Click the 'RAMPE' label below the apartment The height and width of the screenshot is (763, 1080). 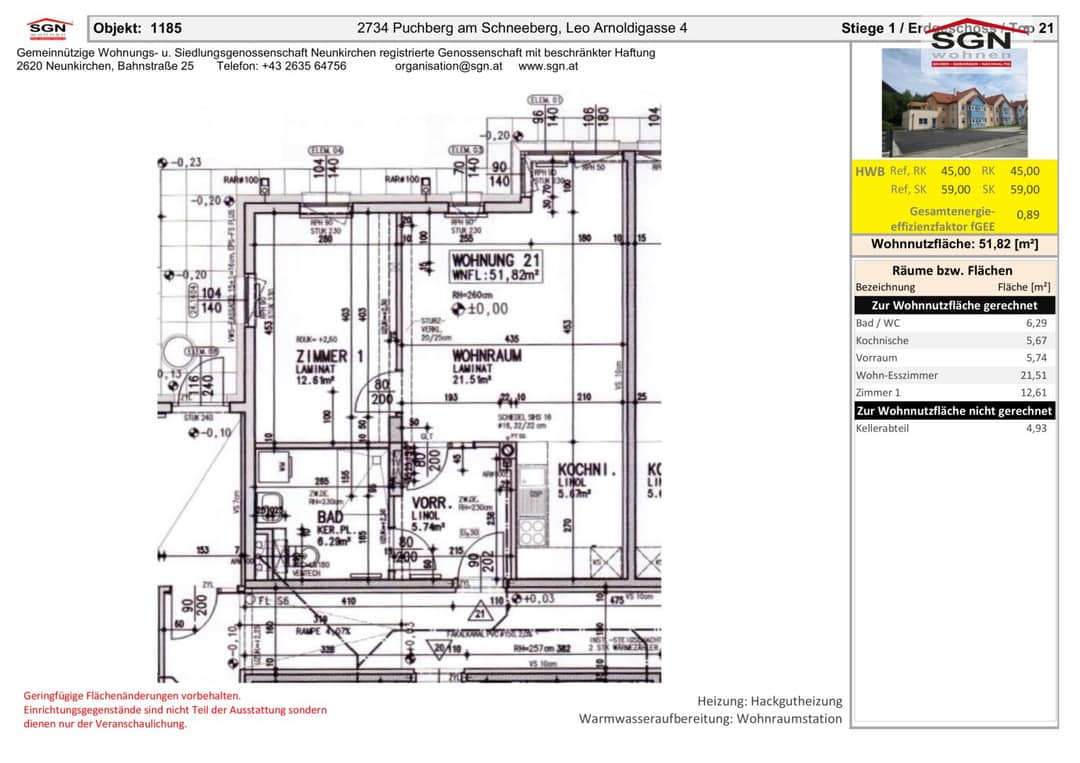pyautogui.click(x=309, y=631)
